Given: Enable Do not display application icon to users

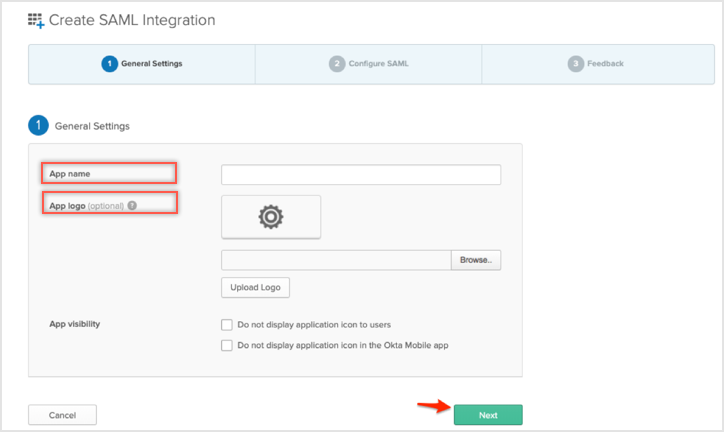Looking at the screenshot, I should (226, 325).
